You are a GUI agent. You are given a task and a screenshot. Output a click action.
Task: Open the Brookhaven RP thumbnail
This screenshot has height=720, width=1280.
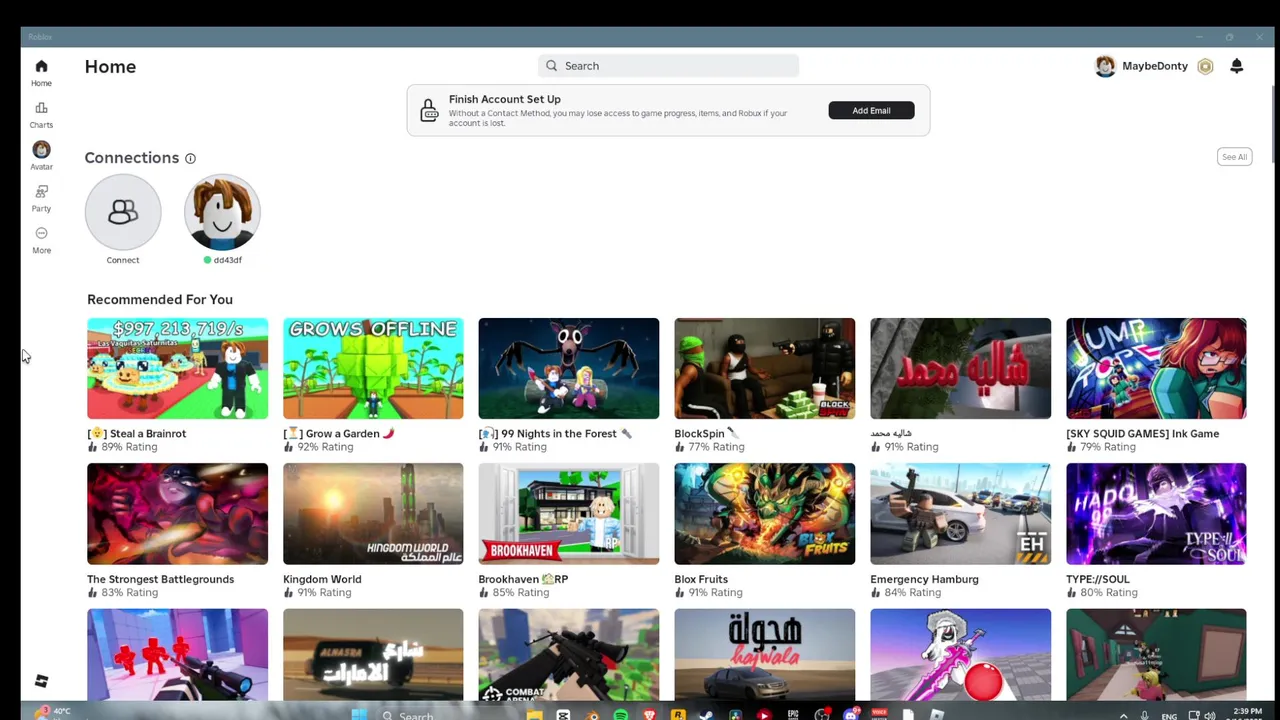[569, 514]
